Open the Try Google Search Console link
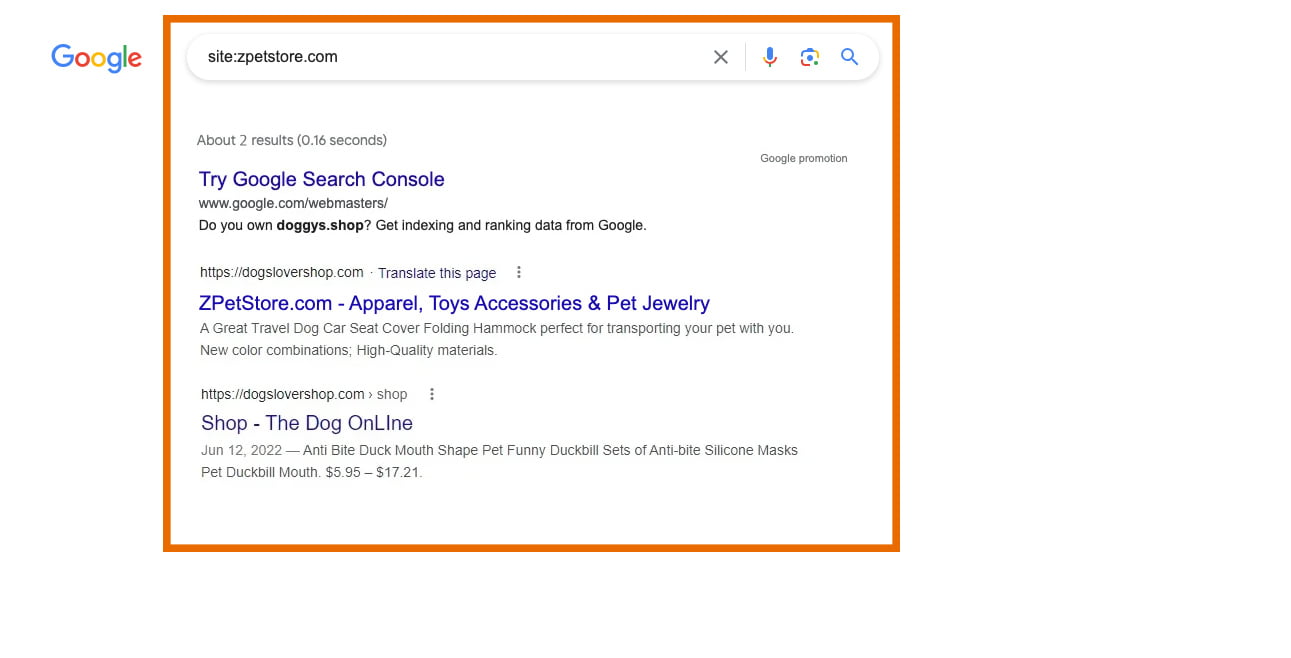Screen dimensions: 1291x658 321,179
